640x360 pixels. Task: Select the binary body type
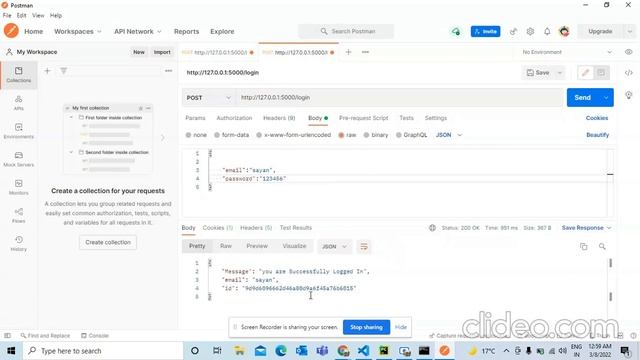pos(376,135)
